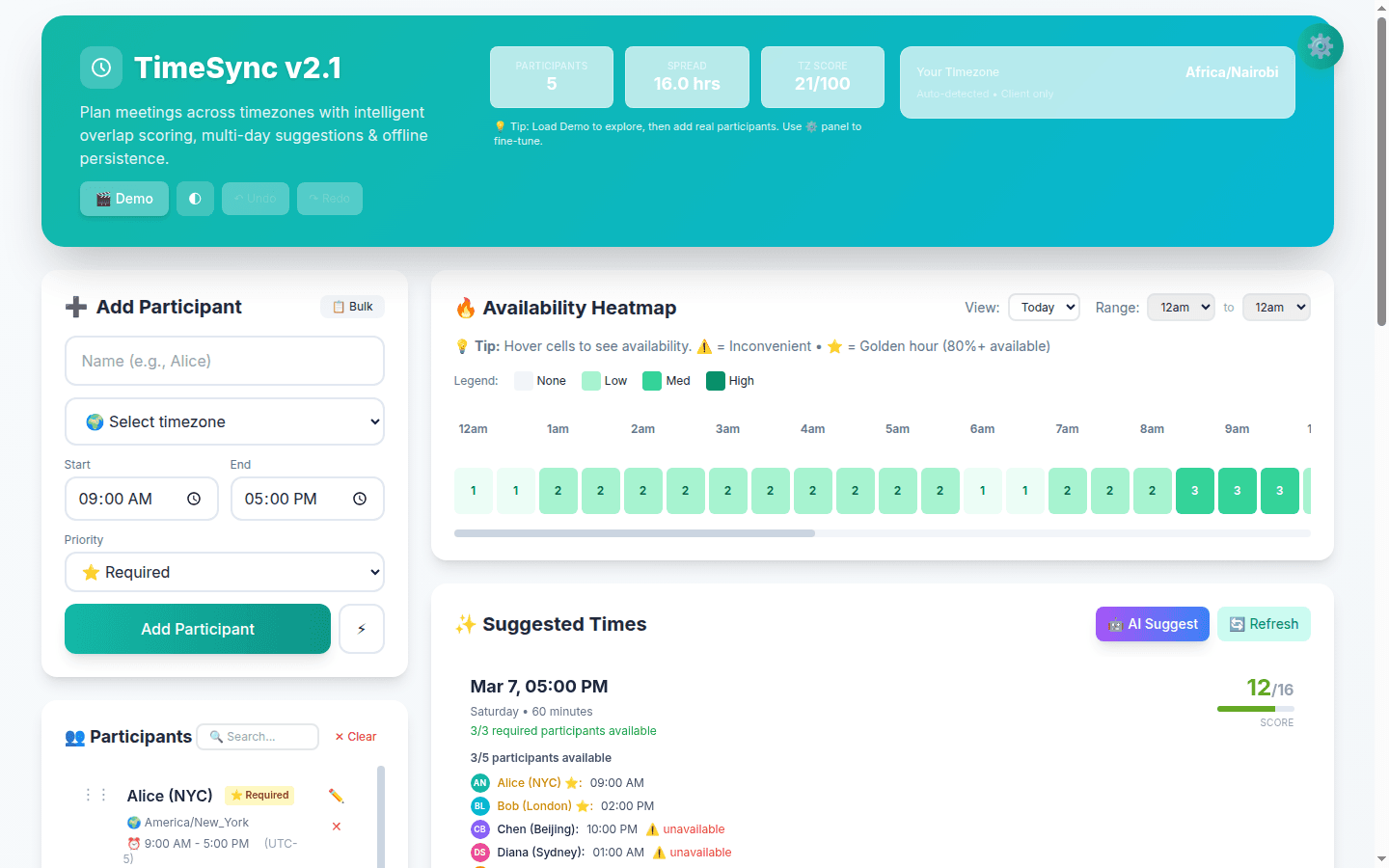The height and width of the screenshot is (868, 1389).
Task: Clear all participants
Action: [355, 737]
